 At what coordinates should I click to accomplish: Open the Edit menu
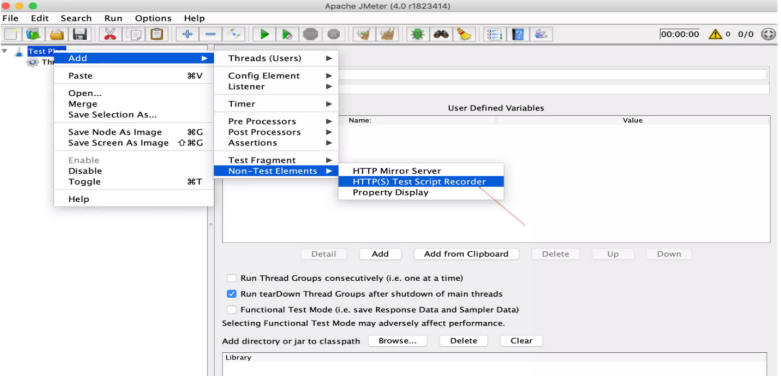40,18
